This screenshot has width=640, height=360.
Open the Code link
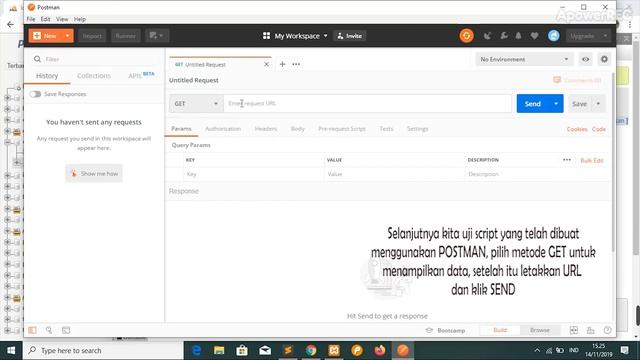click(x=599, y=129)
